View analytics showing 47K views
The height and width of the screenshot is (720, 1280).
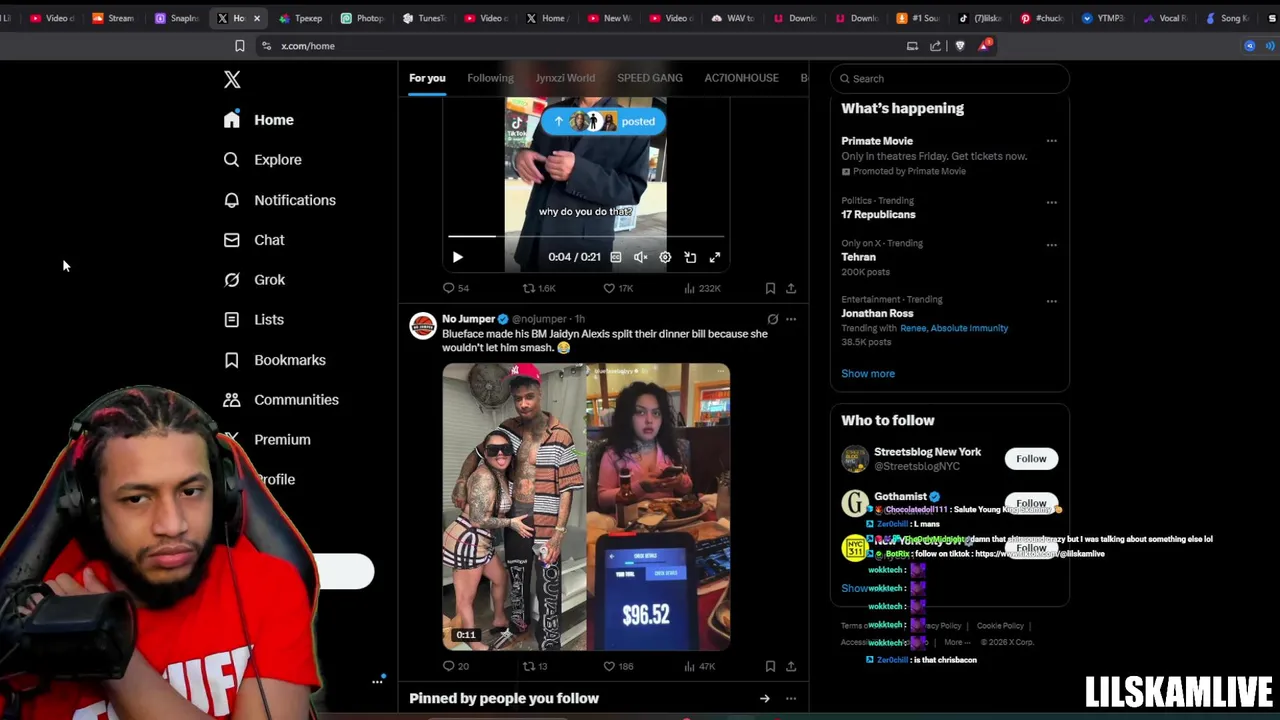point(700,666)
